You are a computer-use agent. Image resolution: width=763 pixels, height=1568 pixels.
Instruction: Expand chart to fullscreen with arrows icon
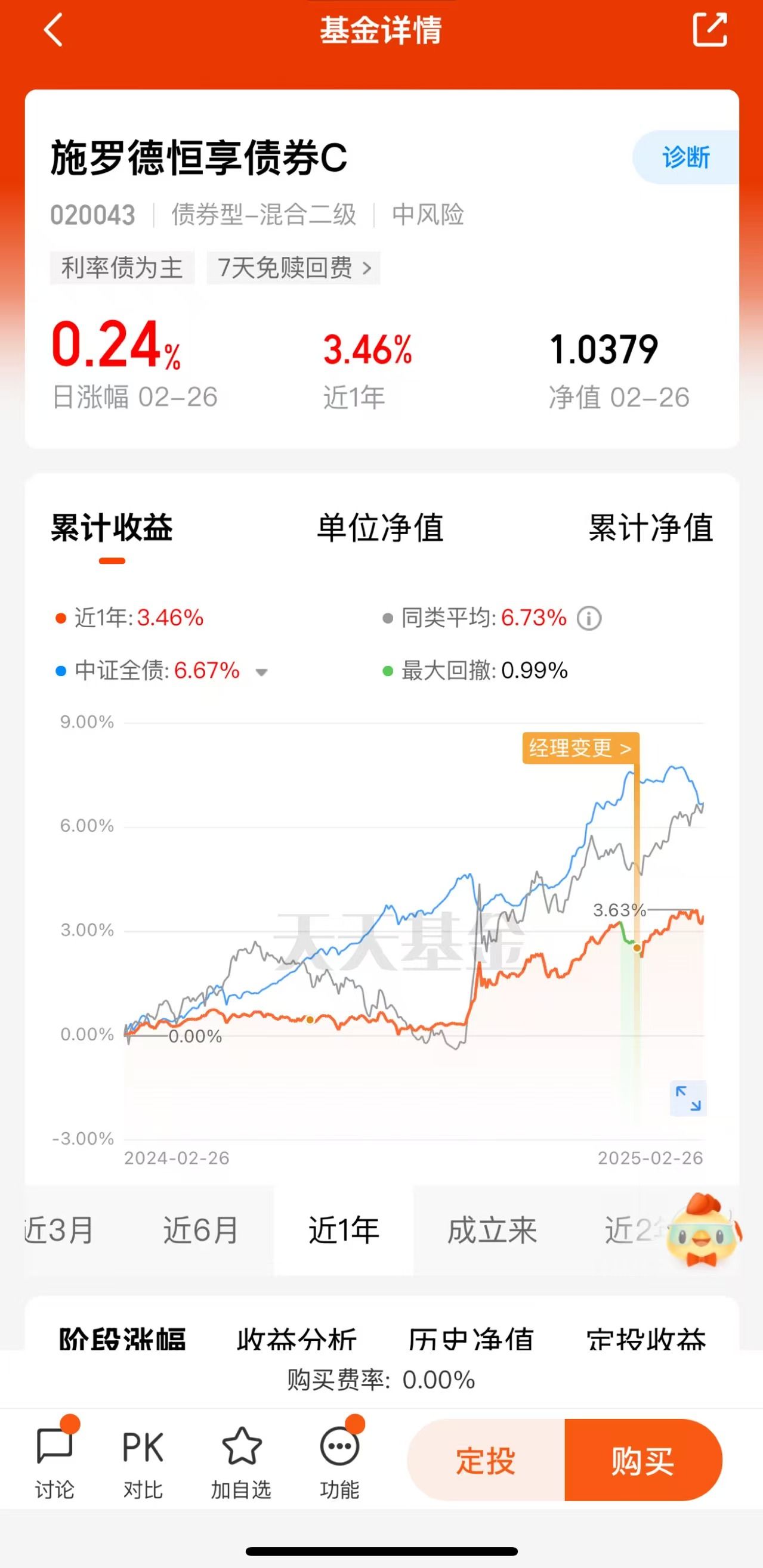click(x=688, y=1098)
